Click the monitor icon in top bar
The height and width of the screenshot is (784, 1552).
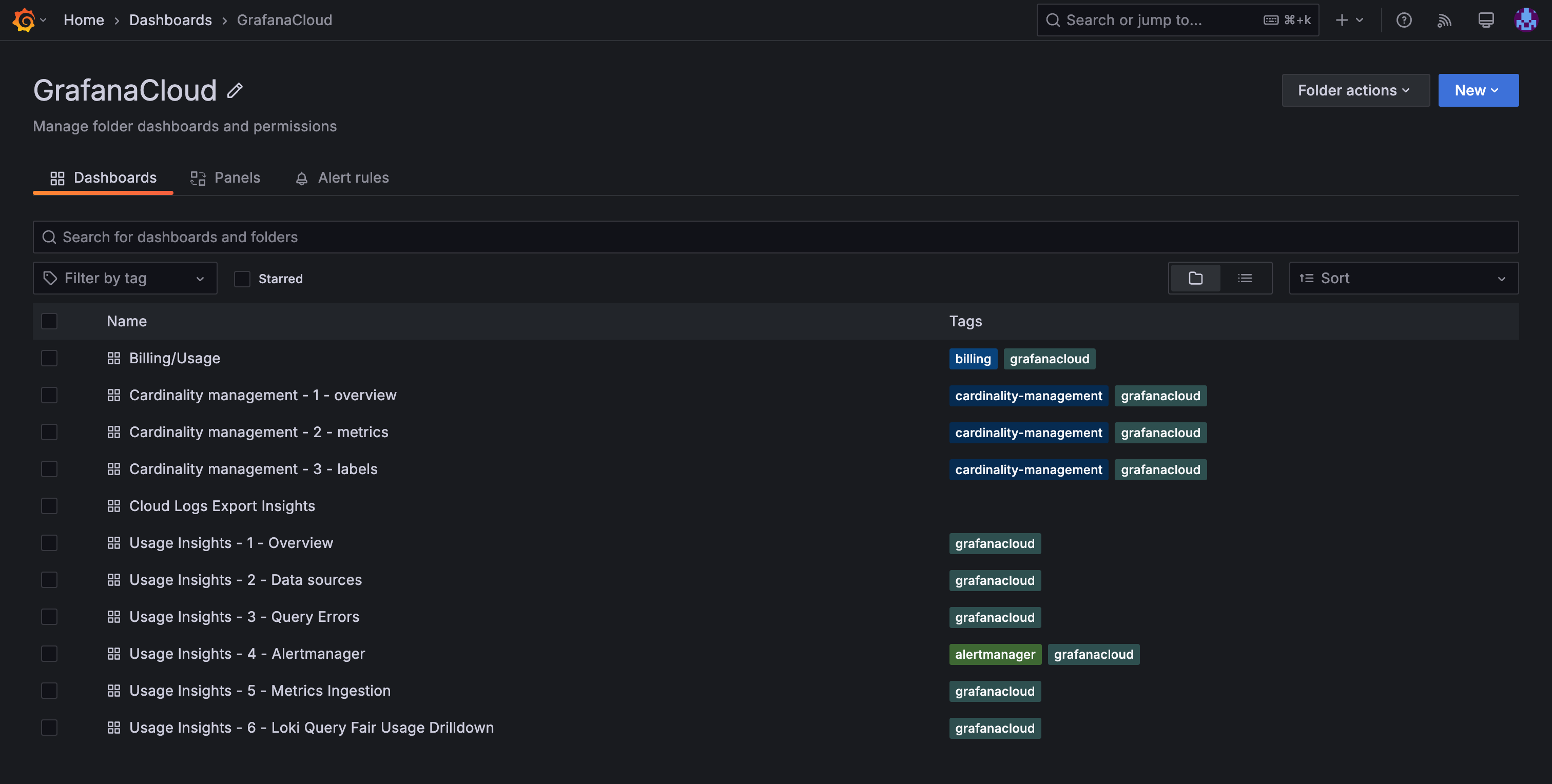1486,20
